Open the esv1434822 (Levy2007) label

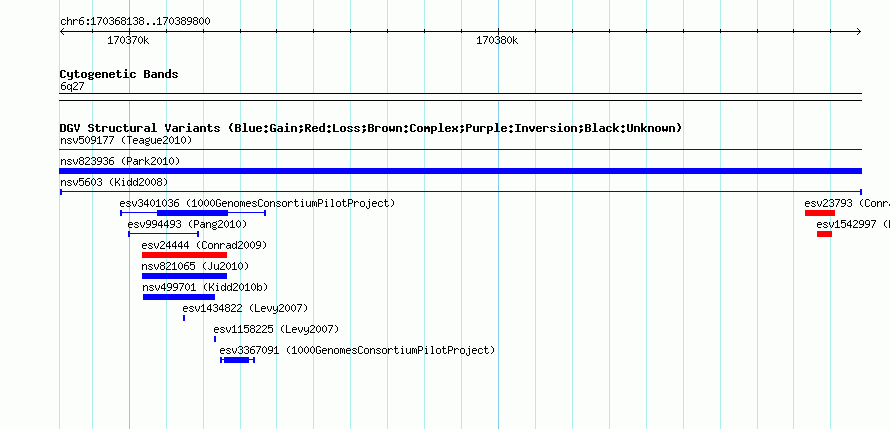pos(245,308)
